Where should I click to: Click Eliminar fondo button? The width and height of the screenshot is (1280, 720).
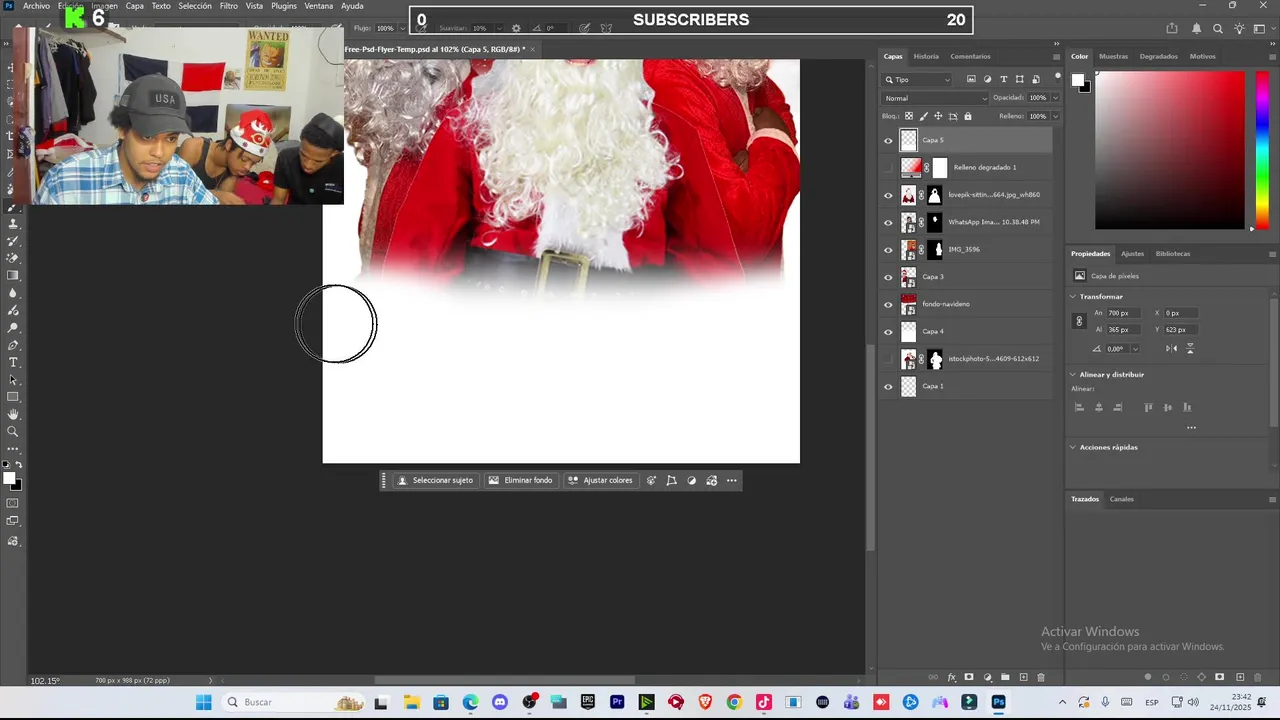pyautogui.click(x=520, y=481)
